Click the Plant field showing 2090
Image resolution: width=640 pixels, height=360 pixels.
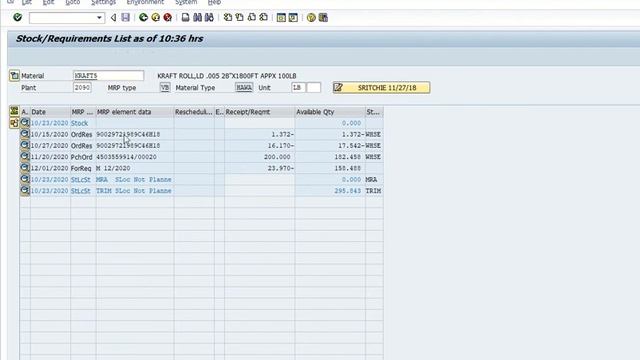82,87
